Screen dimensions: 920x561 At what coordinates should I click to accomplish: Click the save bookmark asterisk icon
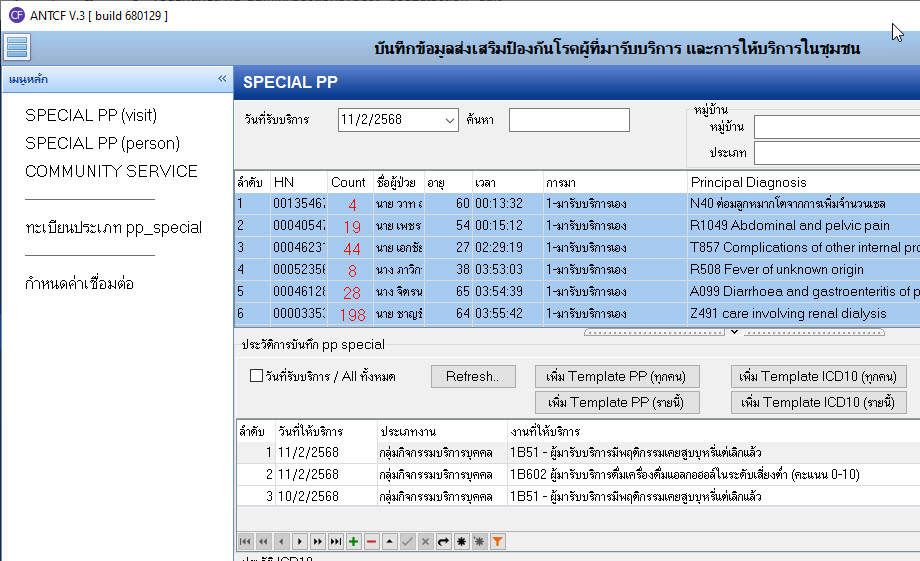[461, 541]
